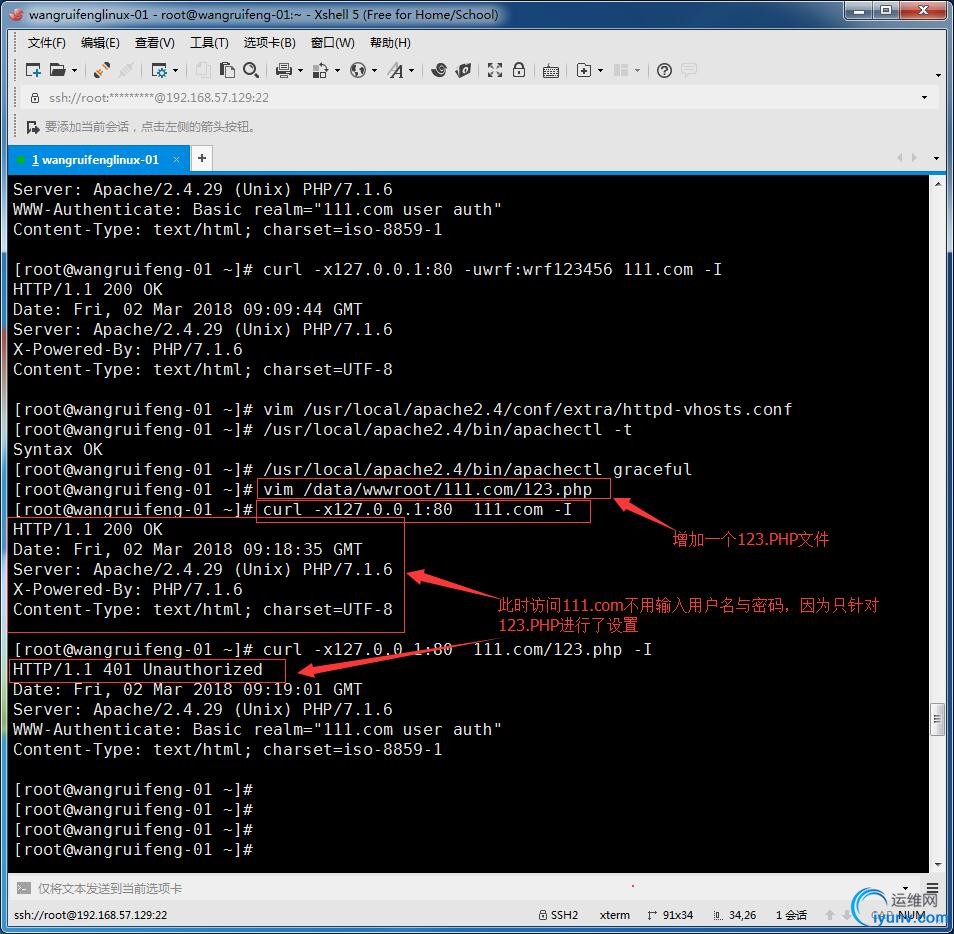Viewport: 954px width, 934px height.
Task: Click the '1 会话' session count
Action: click(791, 915)
